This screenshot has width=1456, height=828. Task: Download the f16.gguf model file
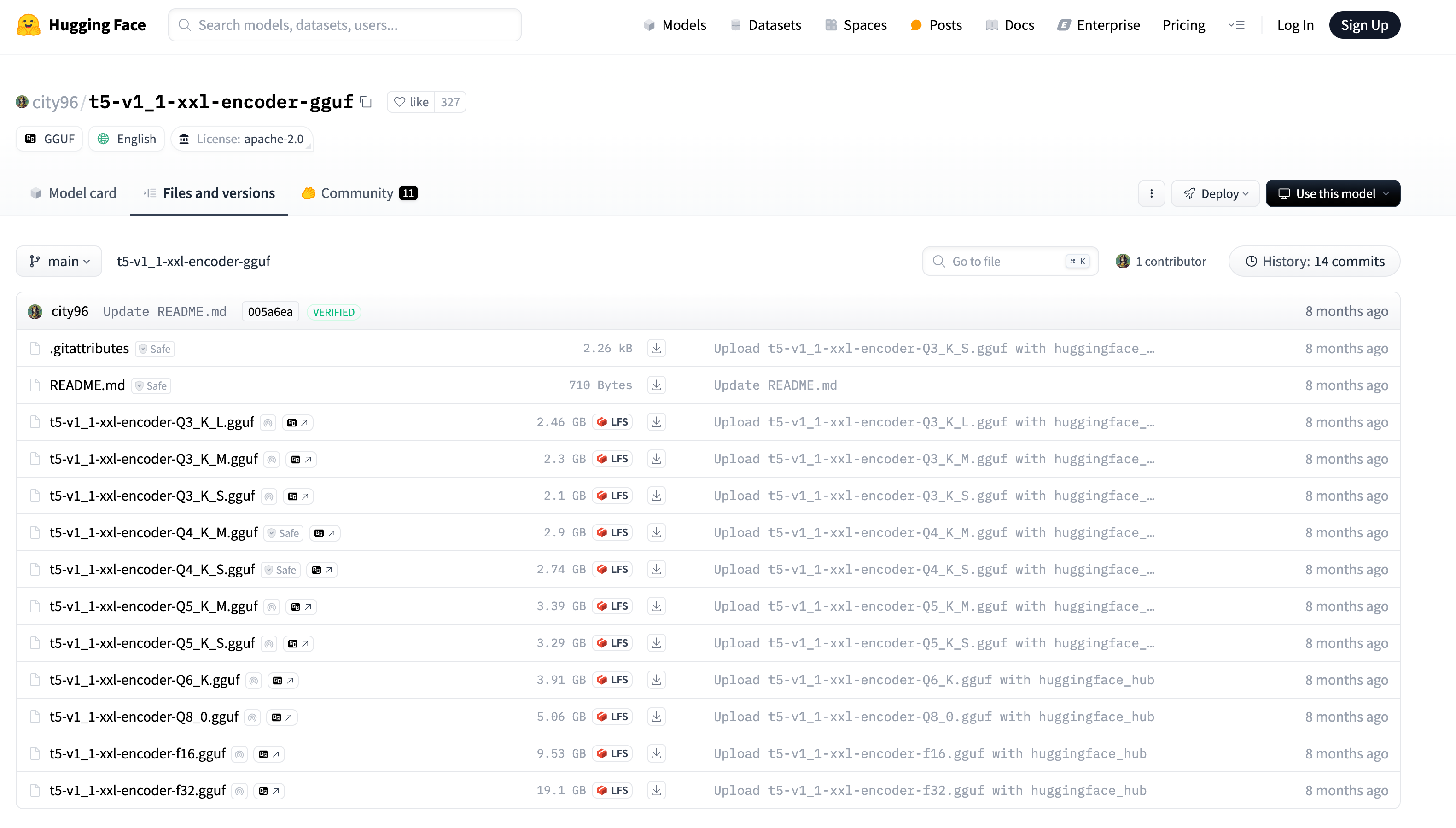[656, 753]
